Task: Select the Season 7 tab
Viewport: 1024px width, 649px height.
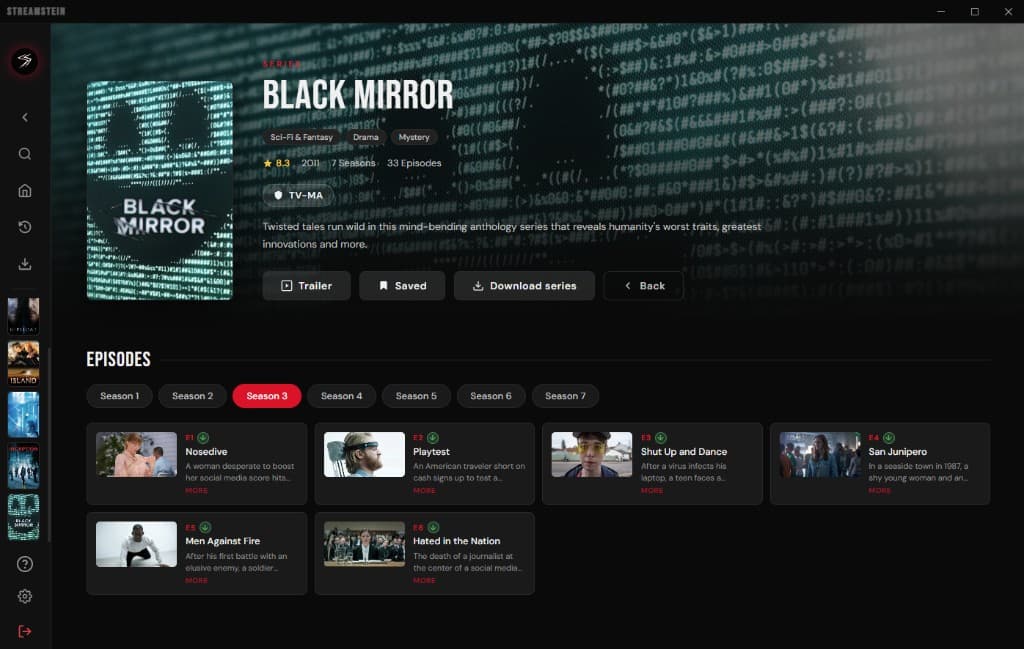Action: [566, 396]
